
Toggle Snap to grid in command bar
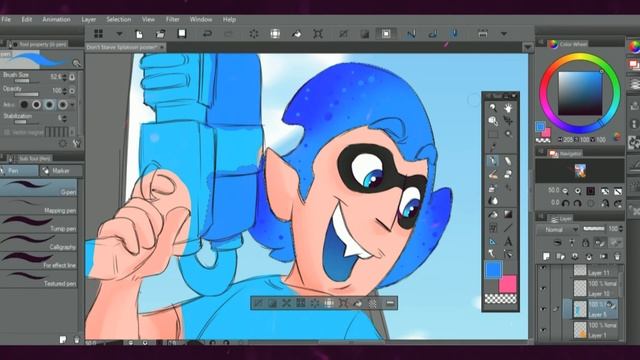(x=454, y=34)
